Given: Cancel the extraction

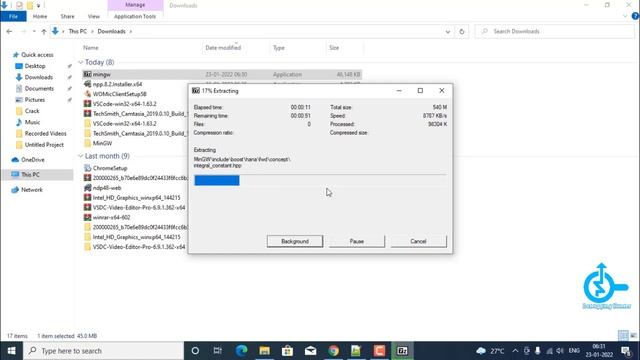Looking at the screenshot, I should click(418, 241).
